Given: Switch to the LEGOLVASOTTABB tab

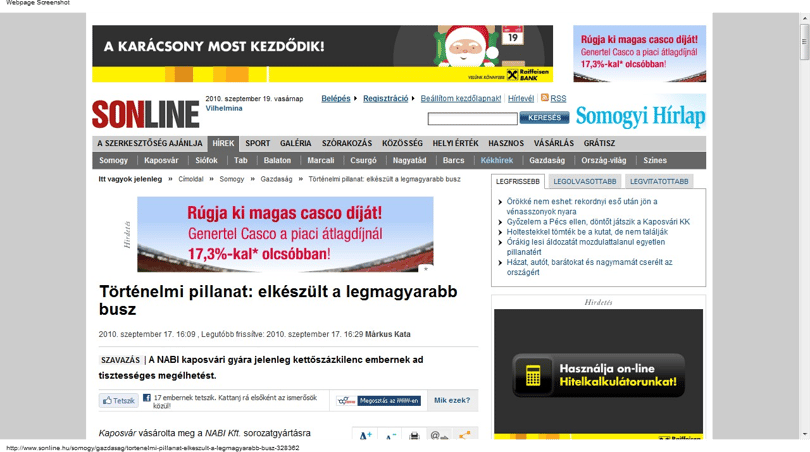Looking at the screenshot, I should coord(585,182).
